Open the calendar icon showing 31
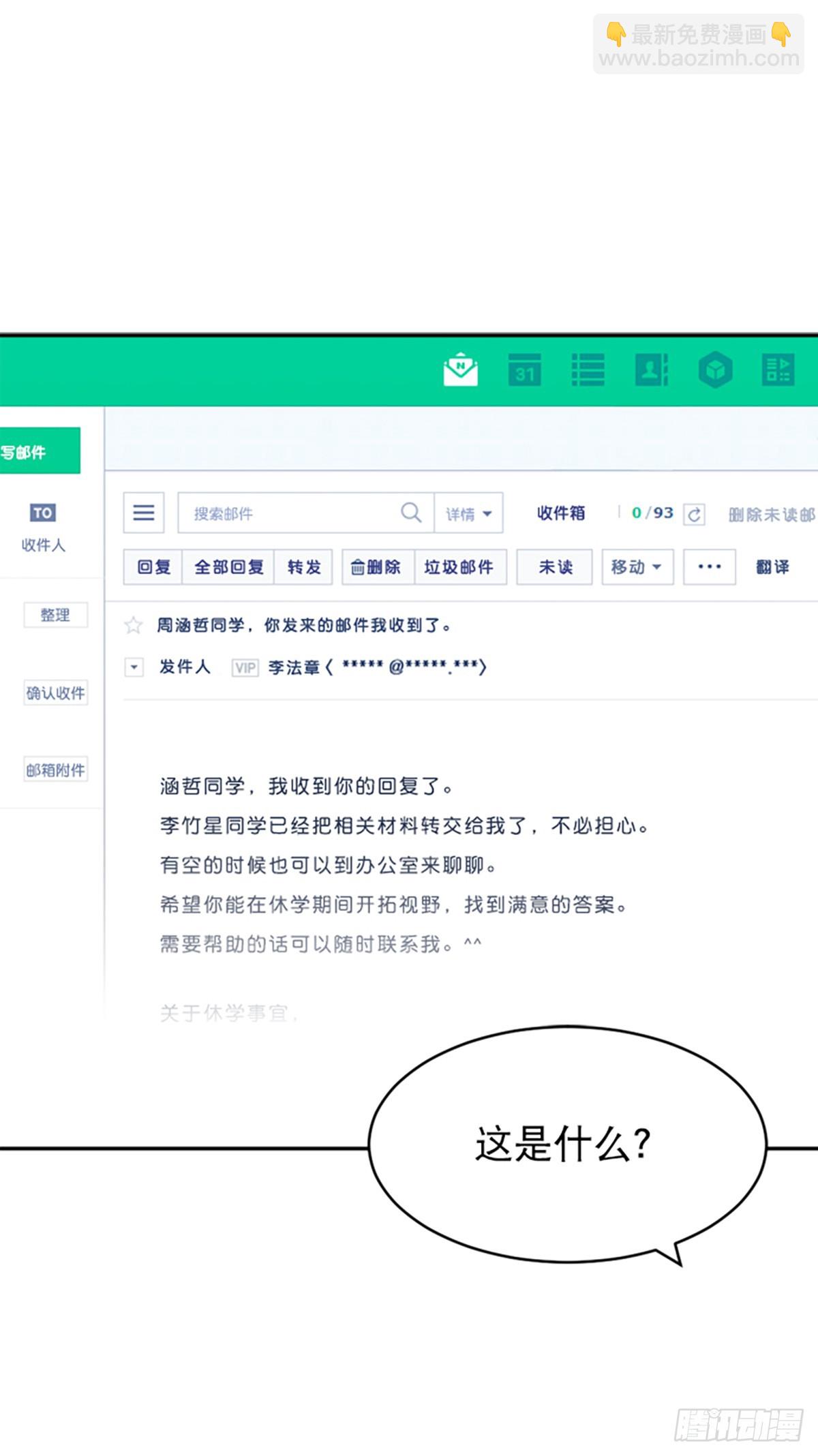Image resolution: width=818 pixels, height=1456 pixels. pos(524,370)
